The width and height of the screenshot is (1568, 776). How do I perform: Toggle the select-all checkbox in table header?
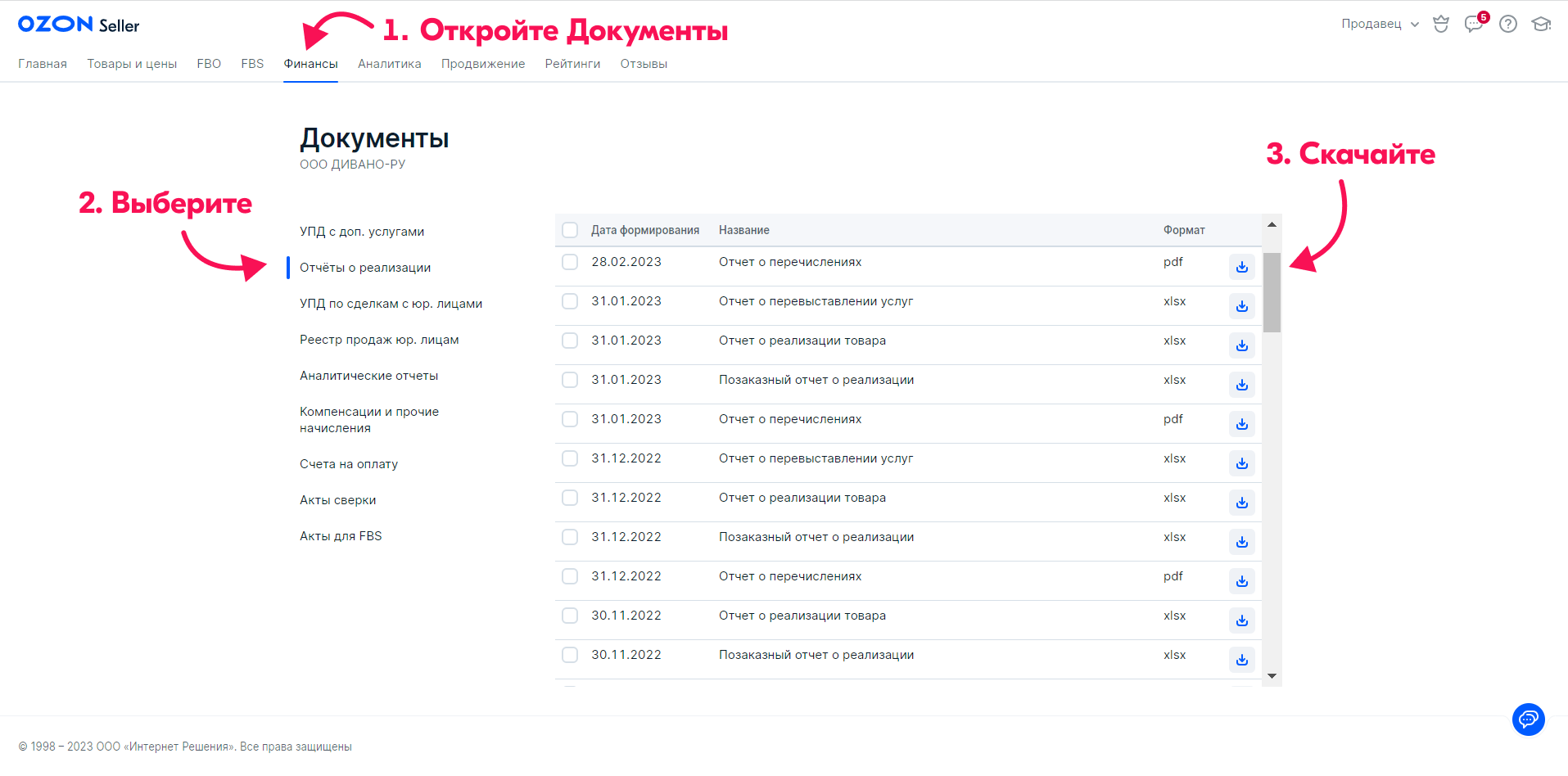pyautogui.click(x=570, y=230)
